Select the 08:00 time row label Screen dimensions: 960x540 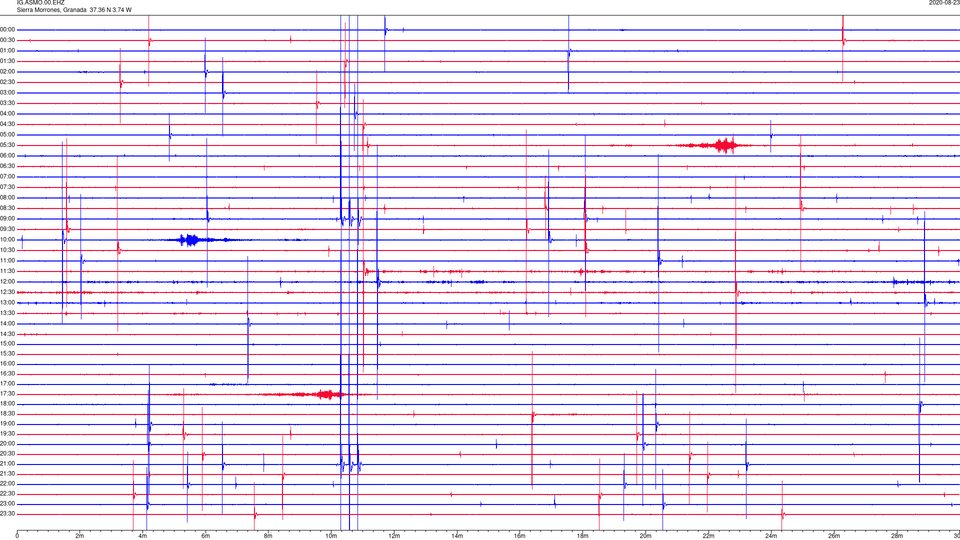[x=8, y=198]
